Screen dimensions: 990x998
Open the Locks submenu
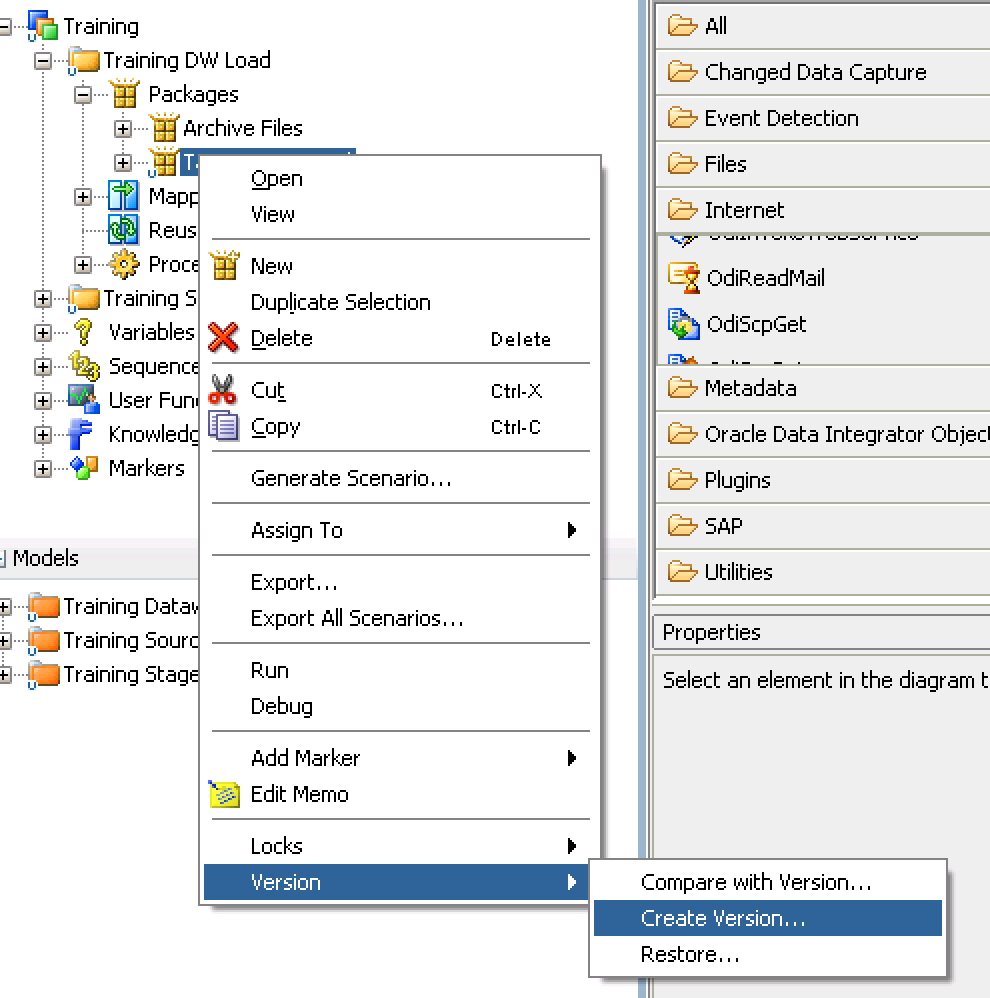(399, 846)
